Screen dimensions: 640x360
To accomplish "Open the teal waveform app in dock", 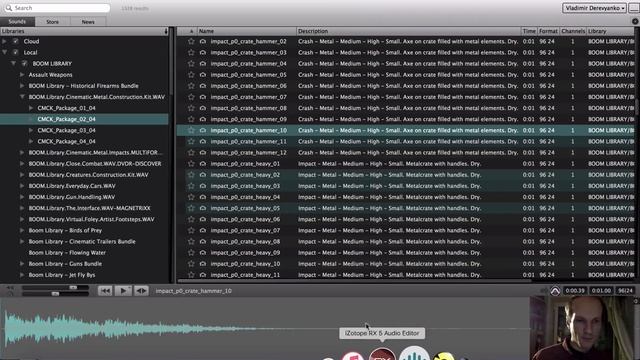I will click(414, 353).
